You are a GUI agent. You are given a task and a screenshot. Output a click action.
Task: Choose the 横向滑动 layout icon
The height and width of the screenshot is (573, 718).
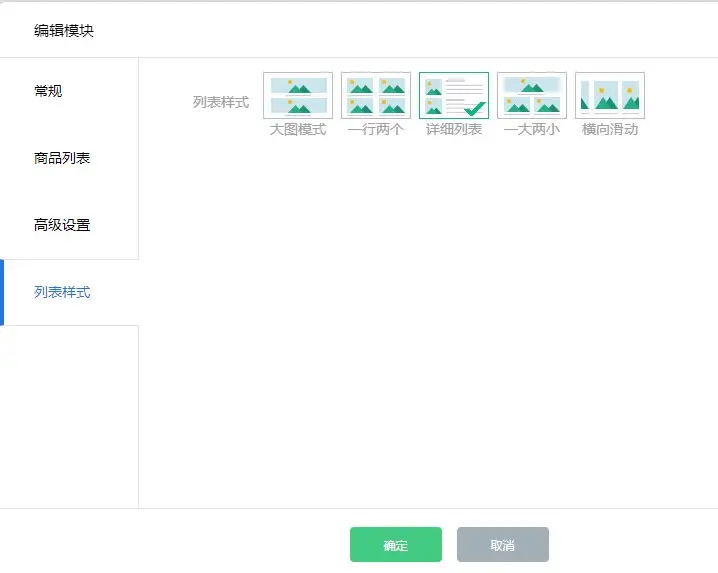pyautogui.click(x=610, y=95)
